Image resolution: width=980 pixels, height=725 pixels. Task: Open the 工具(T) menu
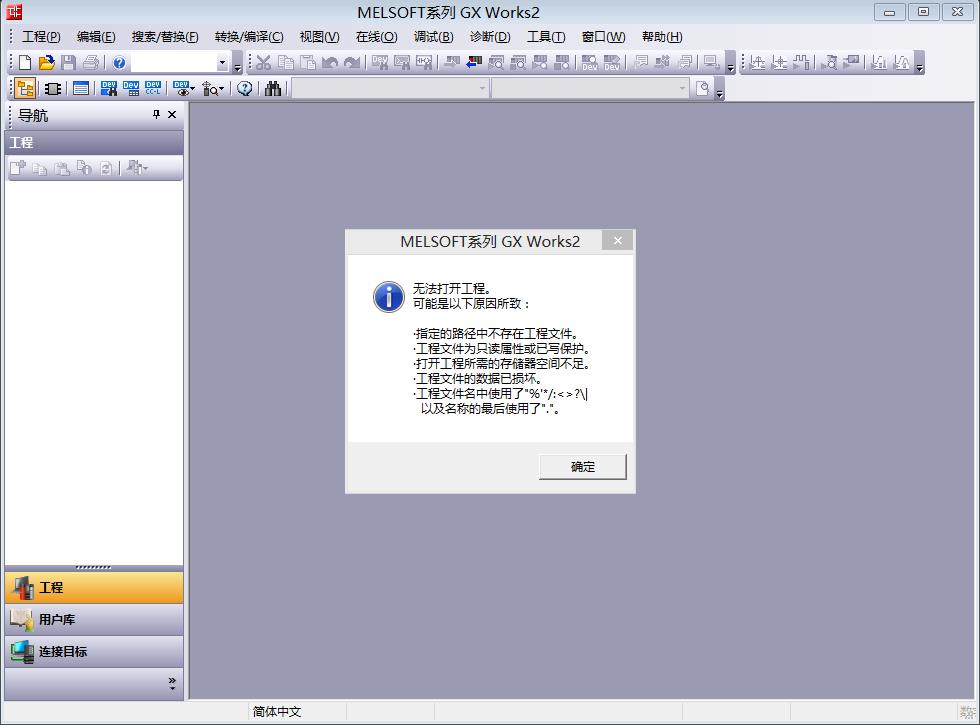[x=546, y=37]
